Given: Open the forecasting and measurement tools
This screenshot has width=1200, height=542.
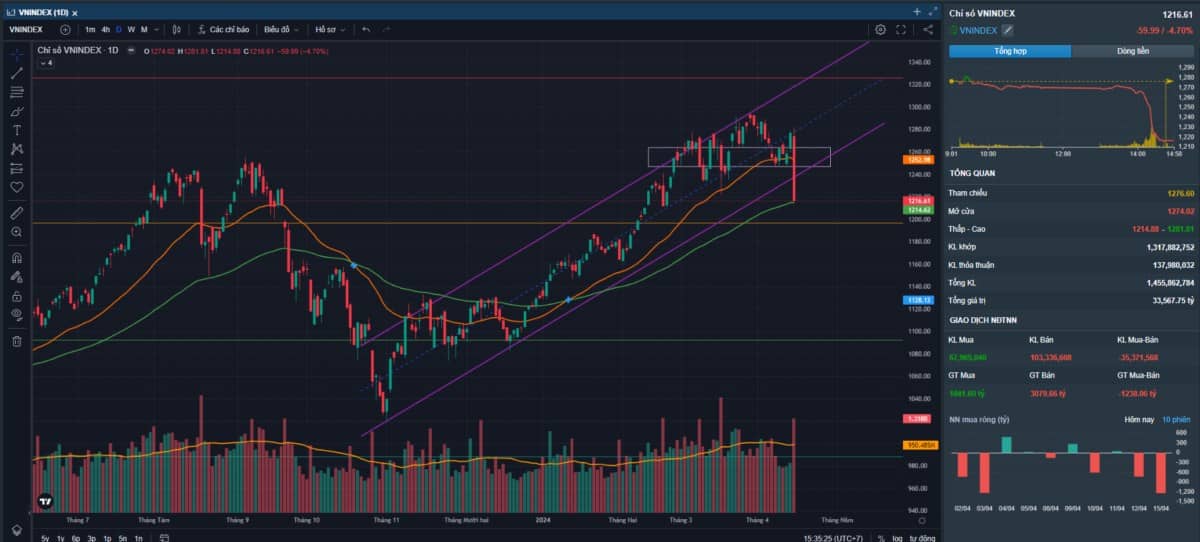Looking at the screenshot, I should [17, 168].
